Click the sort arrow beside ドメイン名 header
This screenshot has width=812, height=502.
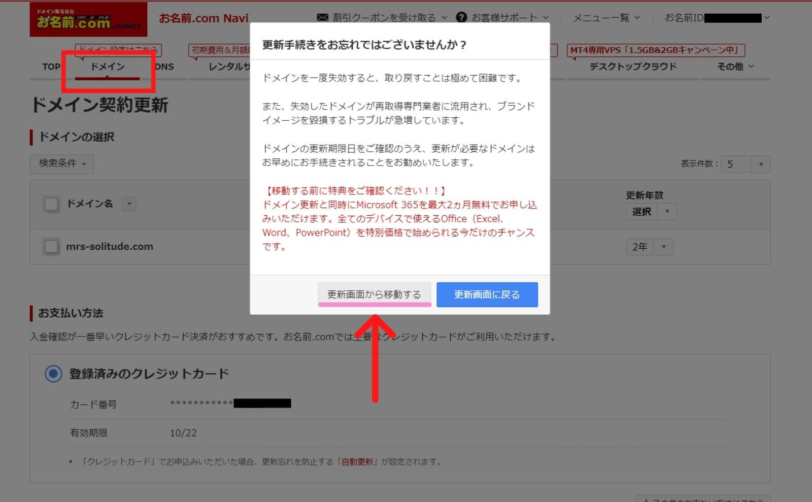point(130,205)
